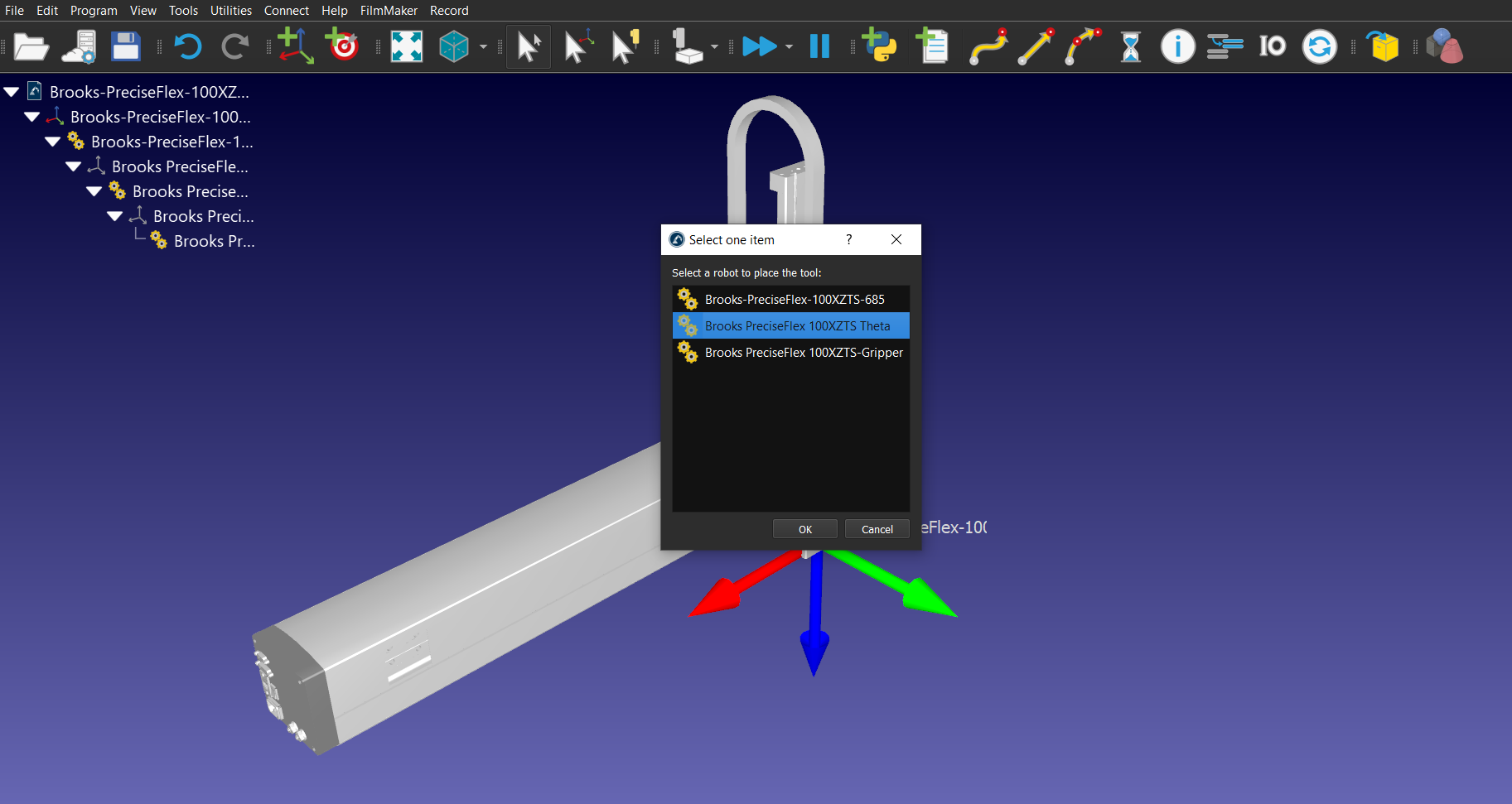Image resolution: width=1512 pixels, height=804 pixels.
Task: Collapse the root Brooks-PreciseFlex-100XZ station node
Action: coord(12,92)
